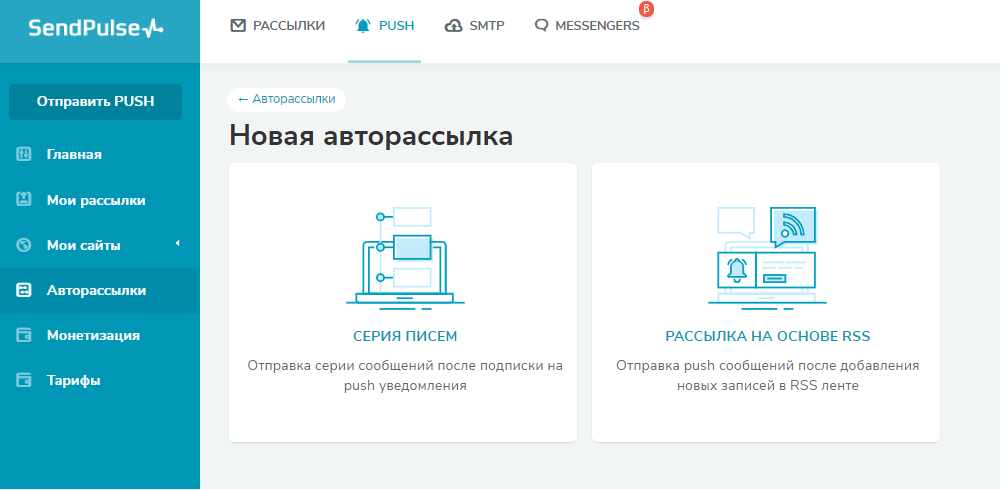Open the РАССЫЛКИ tab
Screen dimensions: 1000x490
point(277,26)
